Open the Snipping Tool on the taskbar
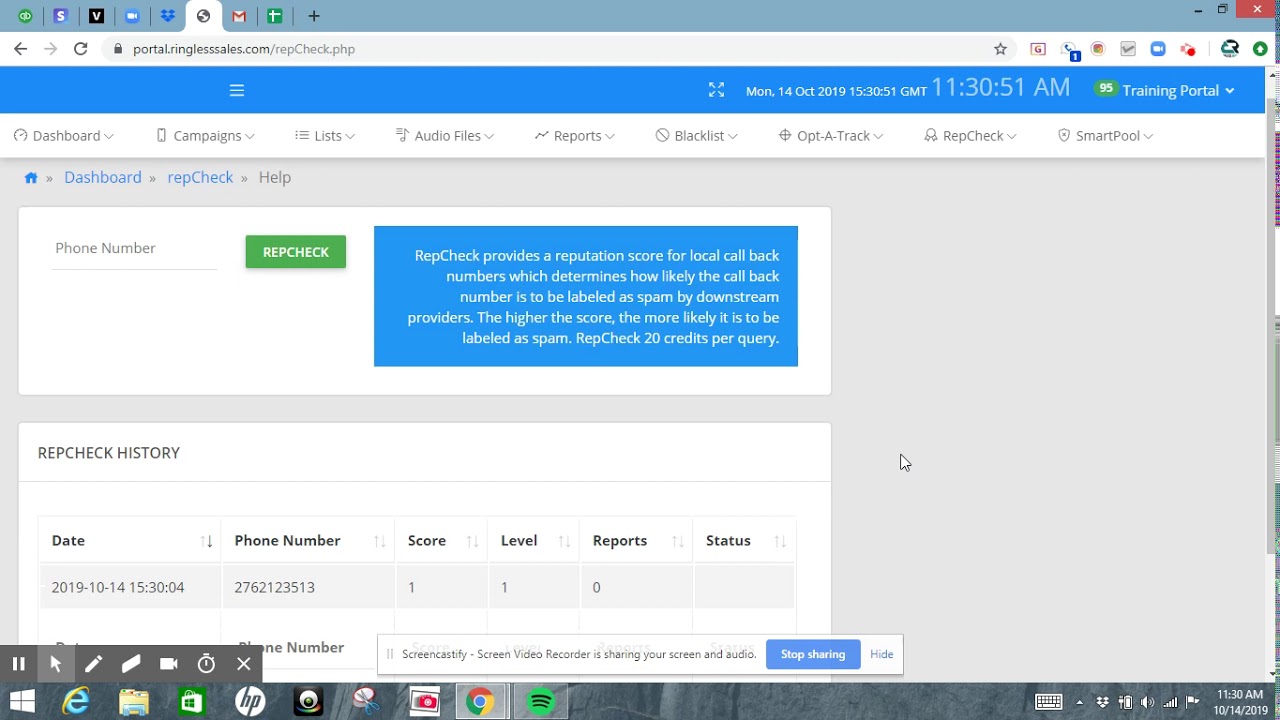Viewport: 1280px width, 720px height. click(x=366, y=702)
